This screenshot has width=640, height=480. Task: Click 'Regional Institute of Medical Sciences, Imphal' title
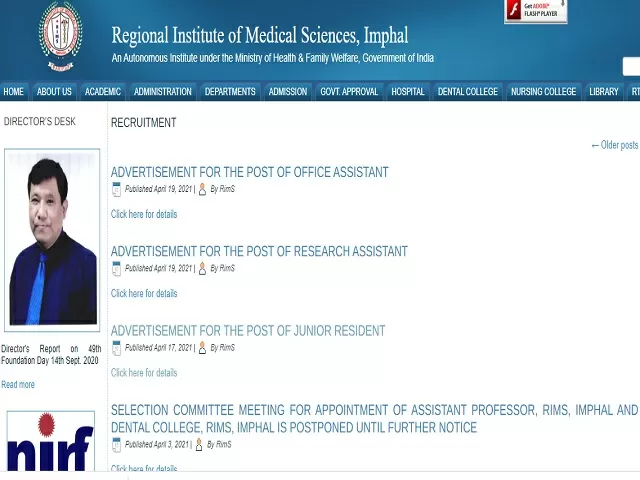[260, 36]
